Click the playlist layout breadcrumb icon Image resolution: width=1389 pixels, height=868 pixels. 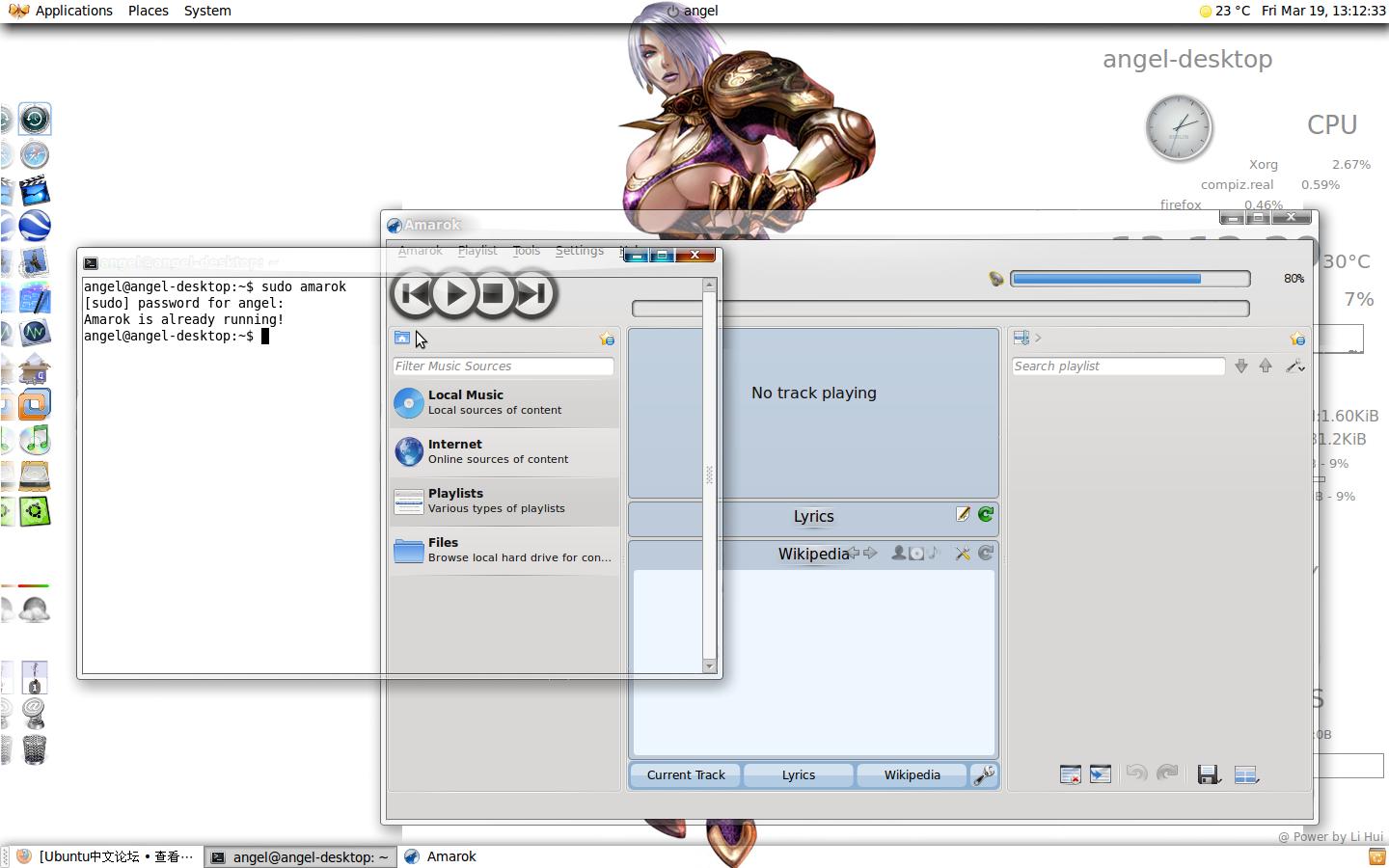[x=1021, y=338]
